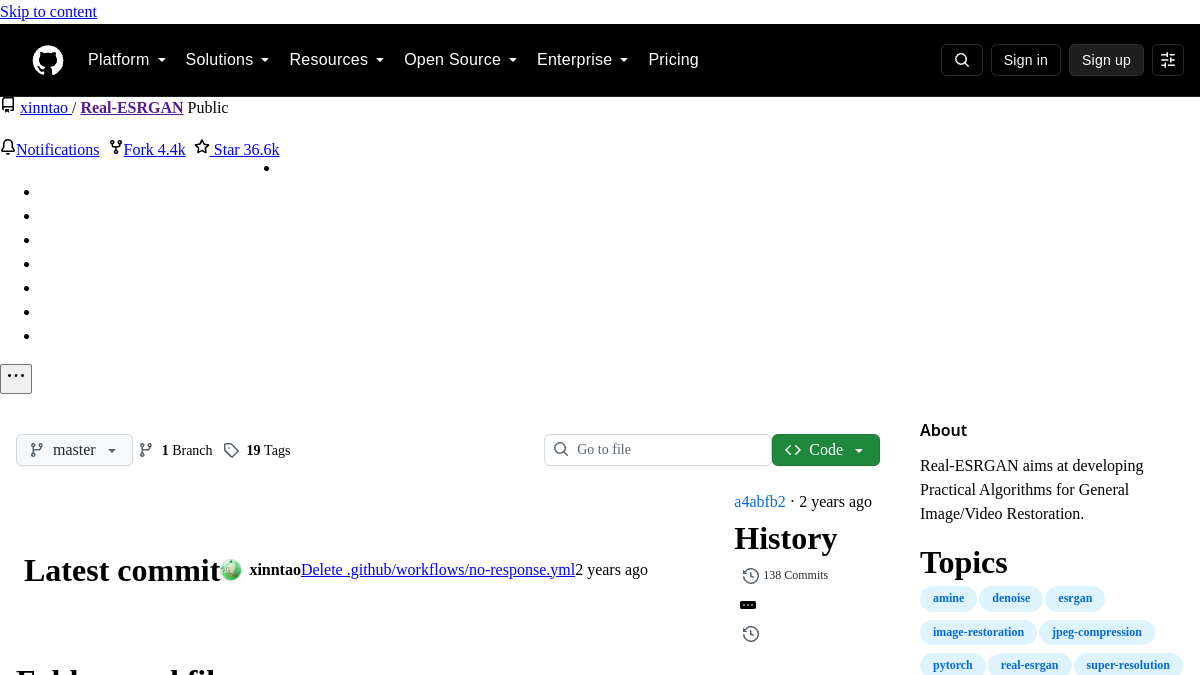Open xinntao owner link
Image resolution: width=1200 pixels, height=675 pixels.
point(44,108)
